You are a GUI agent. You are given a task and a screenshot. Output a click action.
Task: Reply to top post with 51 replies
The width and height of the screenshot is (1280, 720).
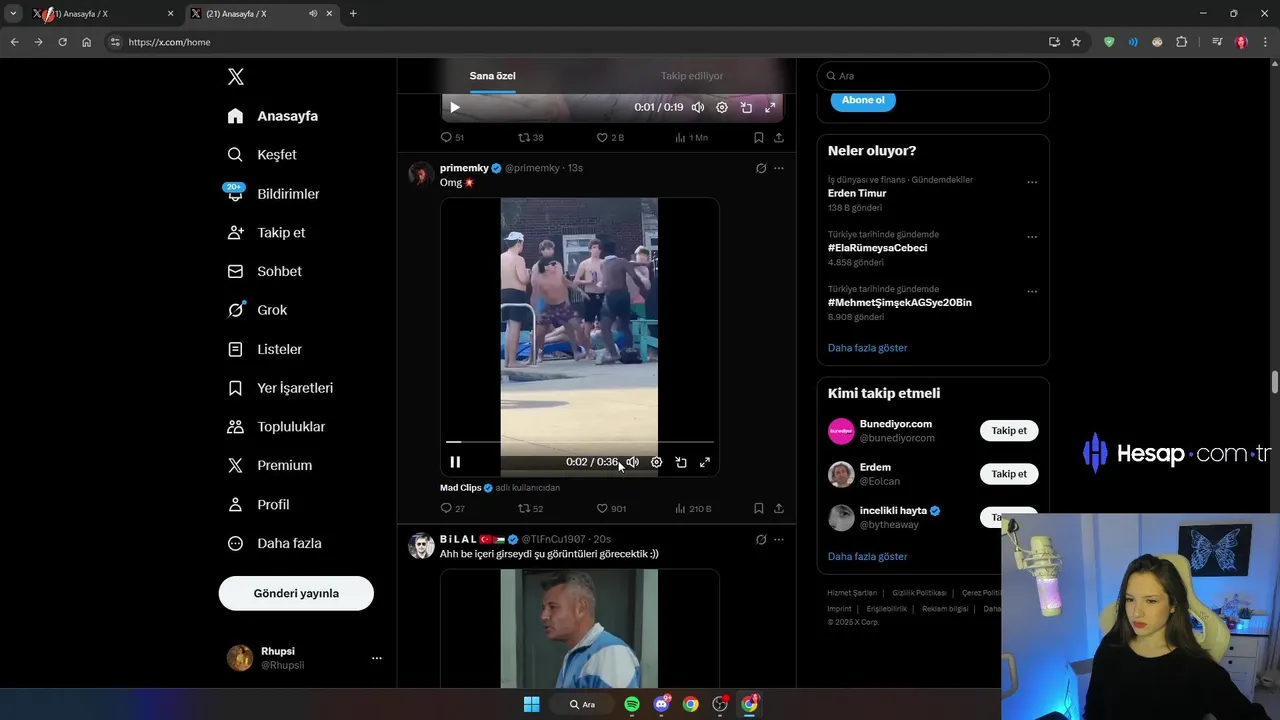pyautogui.click(x=452, y=137)
